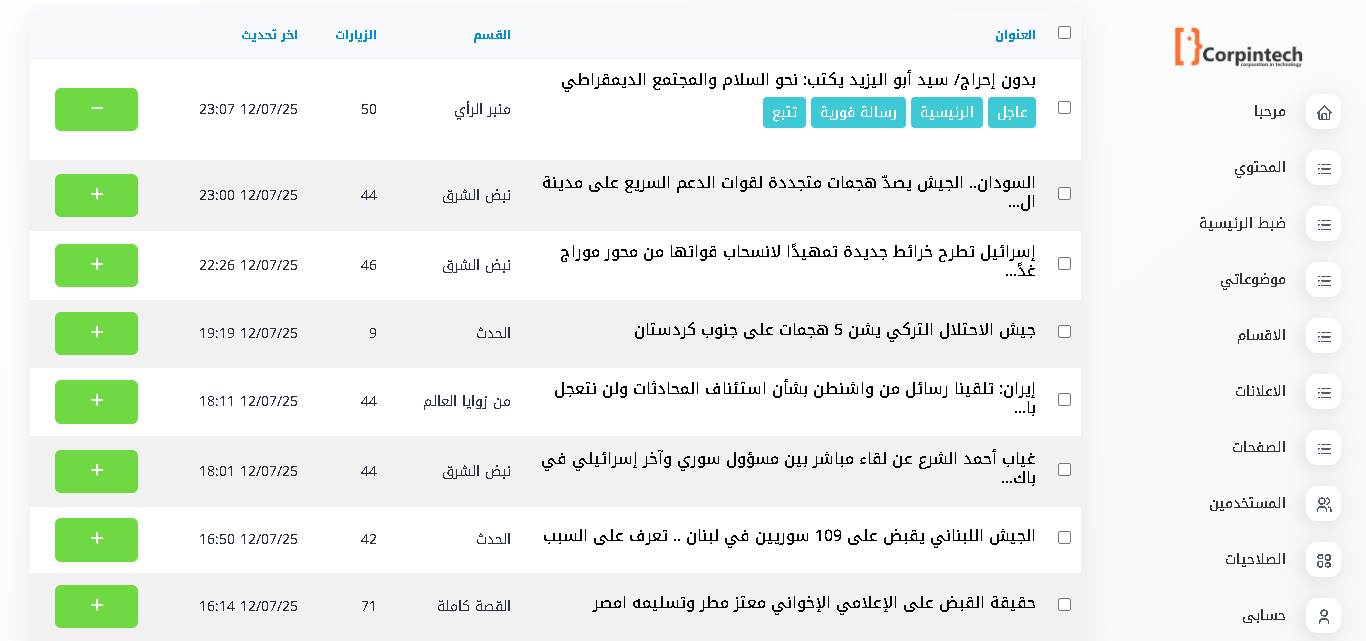
Task: Click the عاجل tag button
Action: click(1013, 112)
